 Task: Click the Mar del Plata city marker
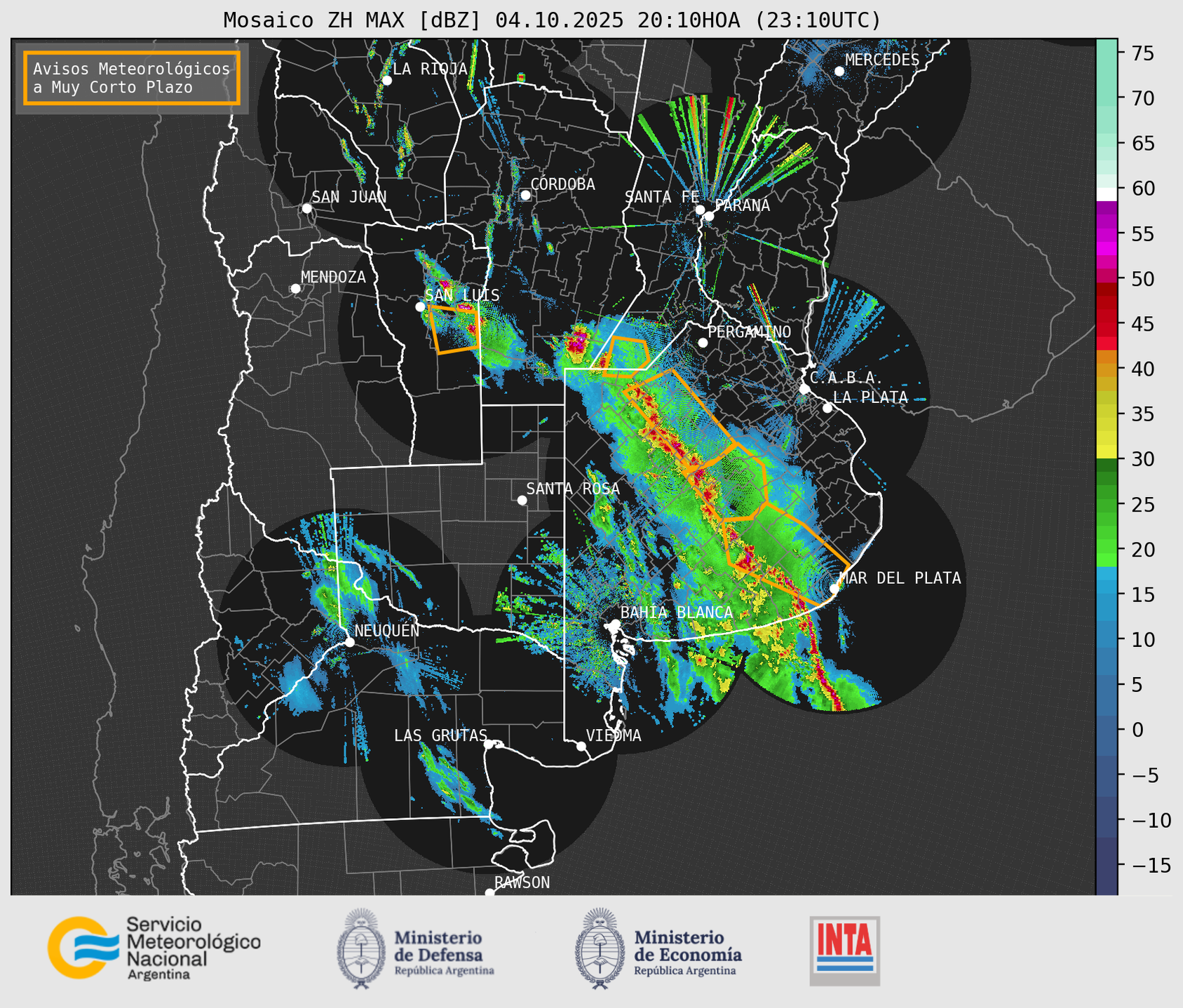834,588
